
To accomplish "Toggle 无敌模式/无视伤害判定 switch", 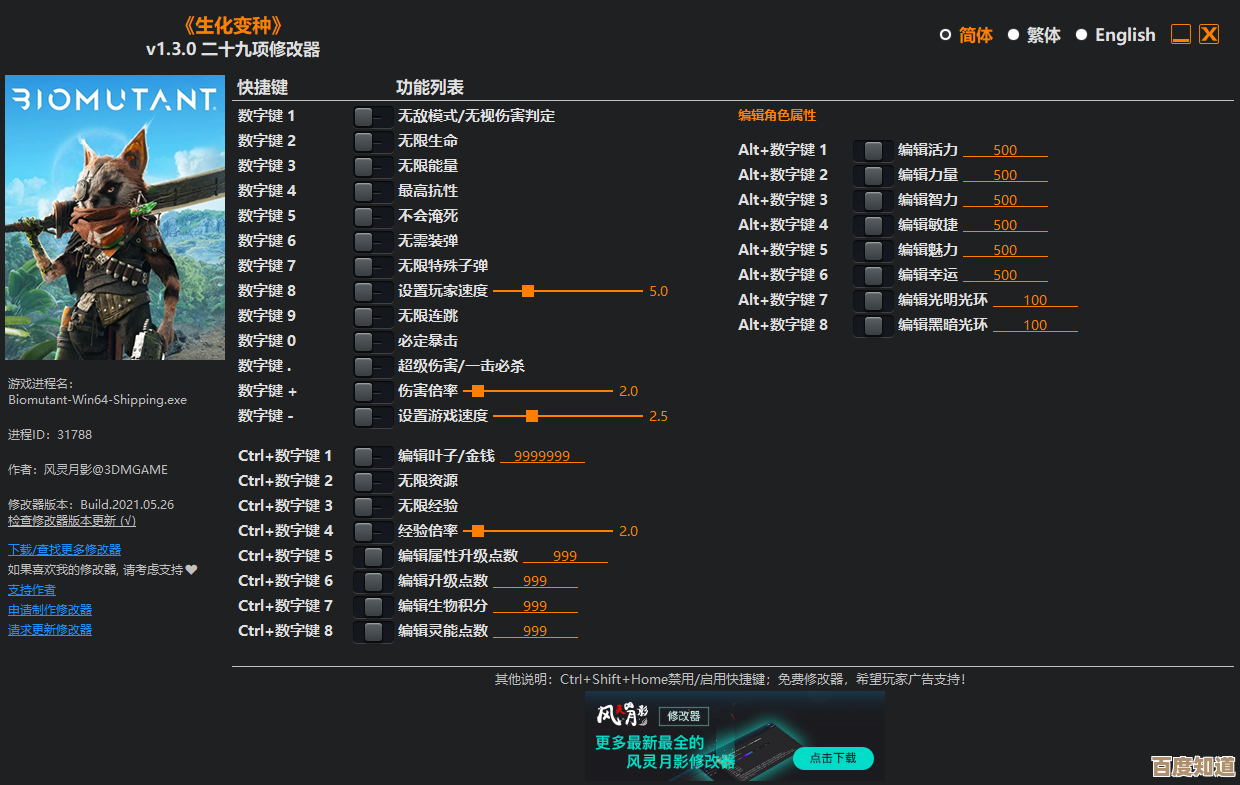I will [x=372, y=116].
